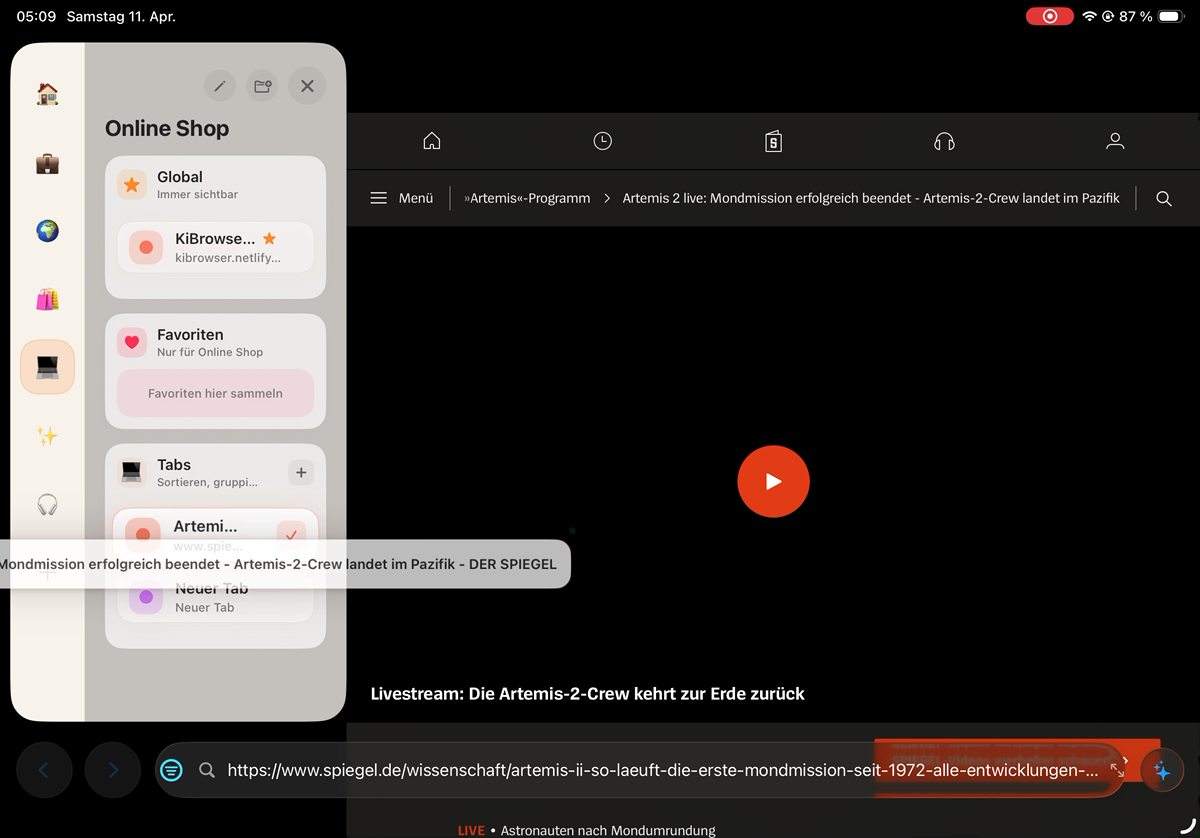
Task: Select the sparkles icon in the sidebar
Action: pyautogui.click(x=47, y=435)
